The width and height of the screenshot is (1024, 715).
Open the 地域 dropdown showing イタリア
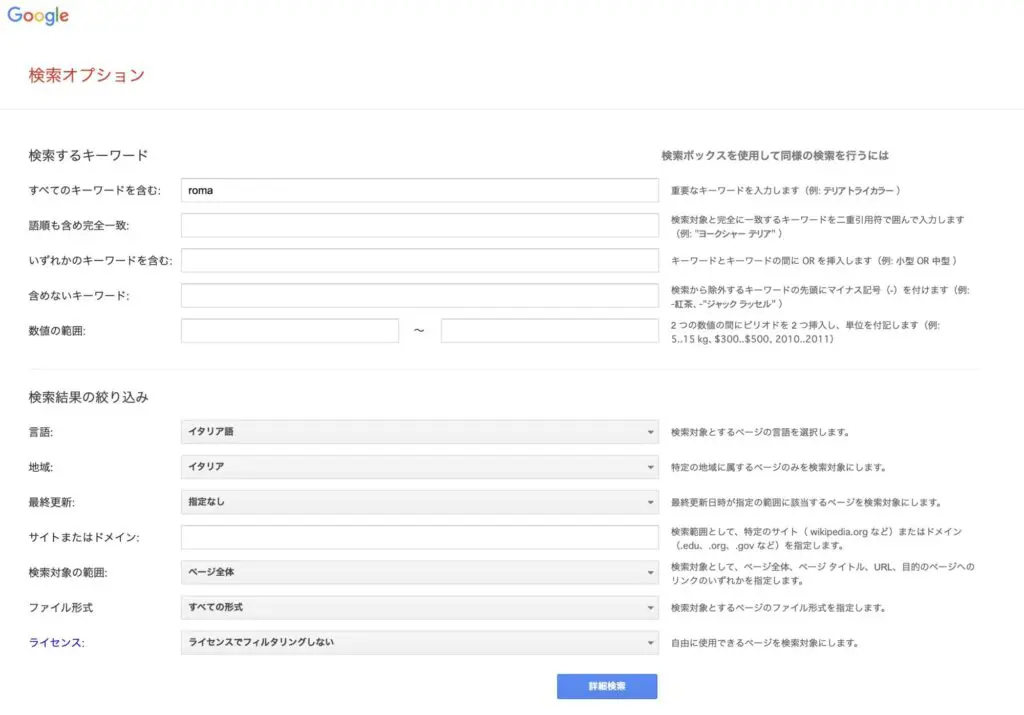[419, 467]
